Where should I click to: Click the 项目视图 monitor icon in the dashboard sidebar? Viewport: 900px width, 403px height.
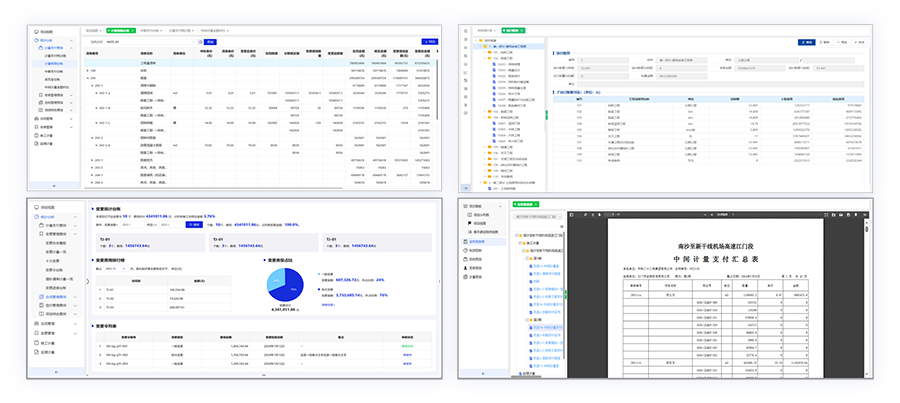click(37, 207)
